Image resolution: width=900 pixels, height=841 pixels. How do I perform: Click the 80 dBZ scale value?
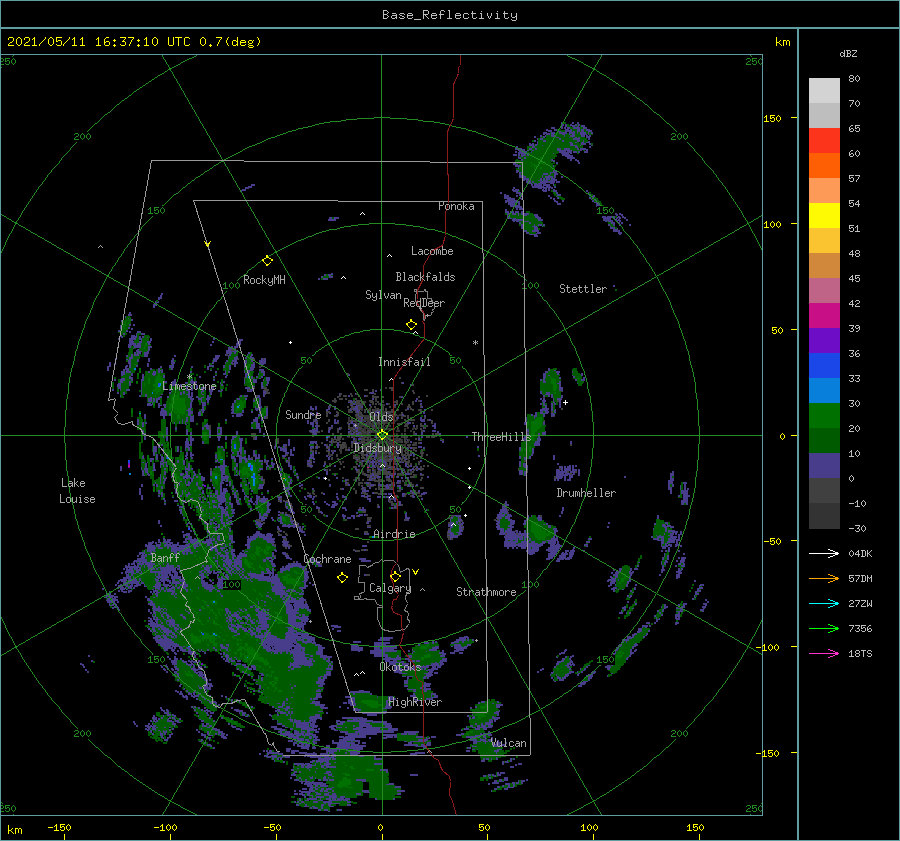click(854, 79)
